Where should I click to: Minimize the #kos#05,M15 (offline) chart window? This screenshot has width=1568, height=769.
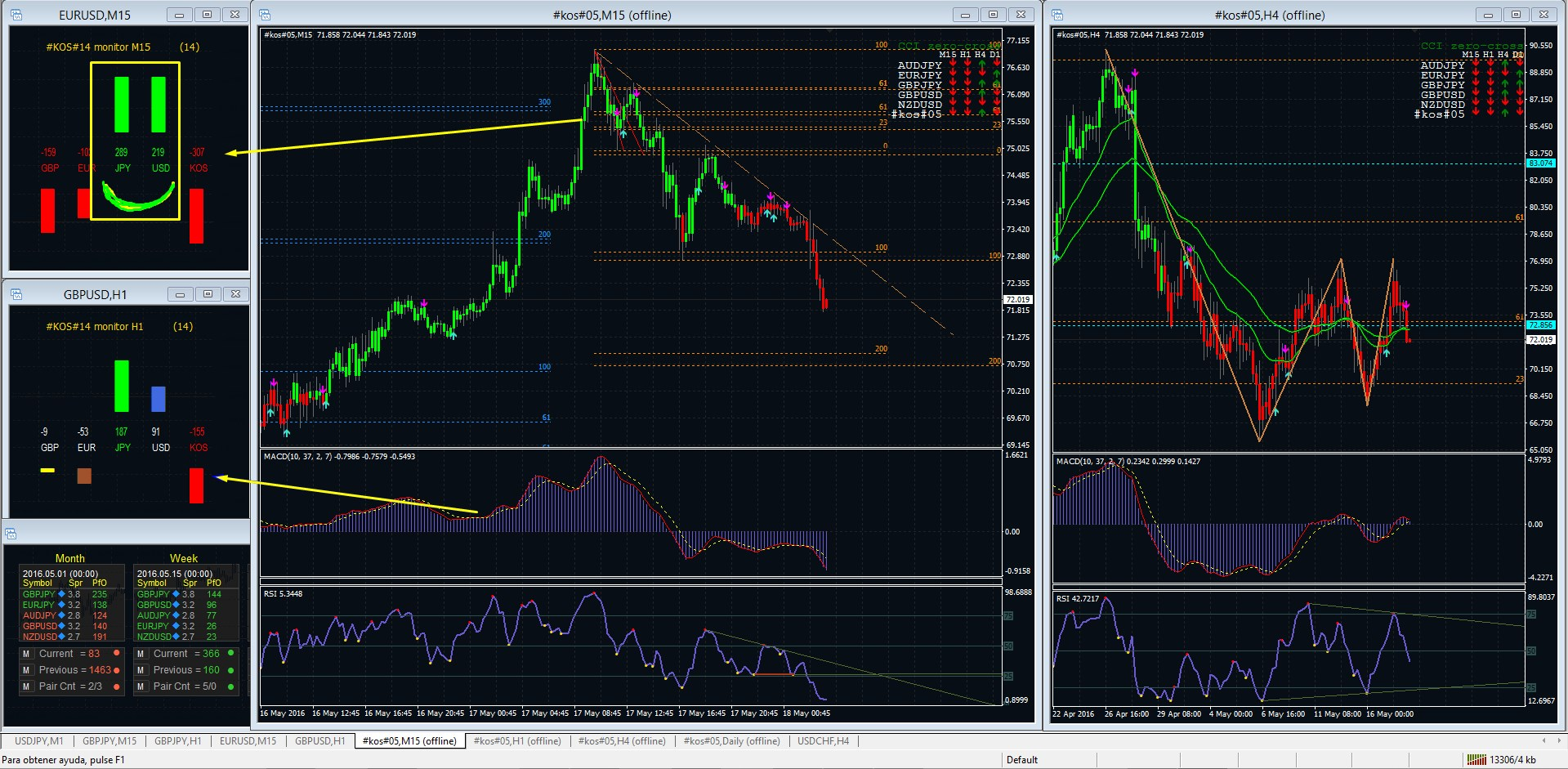[965, 15]
